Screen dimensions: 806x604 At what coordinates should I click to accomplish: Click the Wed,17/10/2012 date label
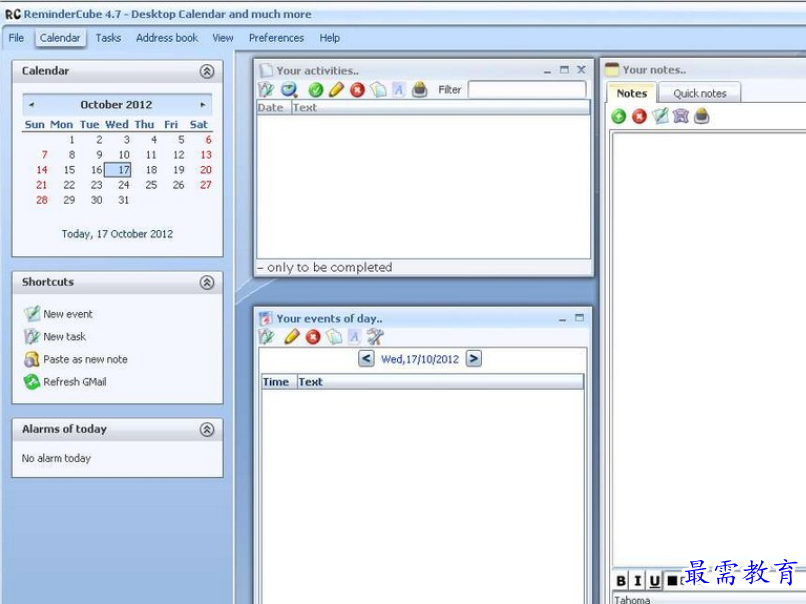(420, 359)
